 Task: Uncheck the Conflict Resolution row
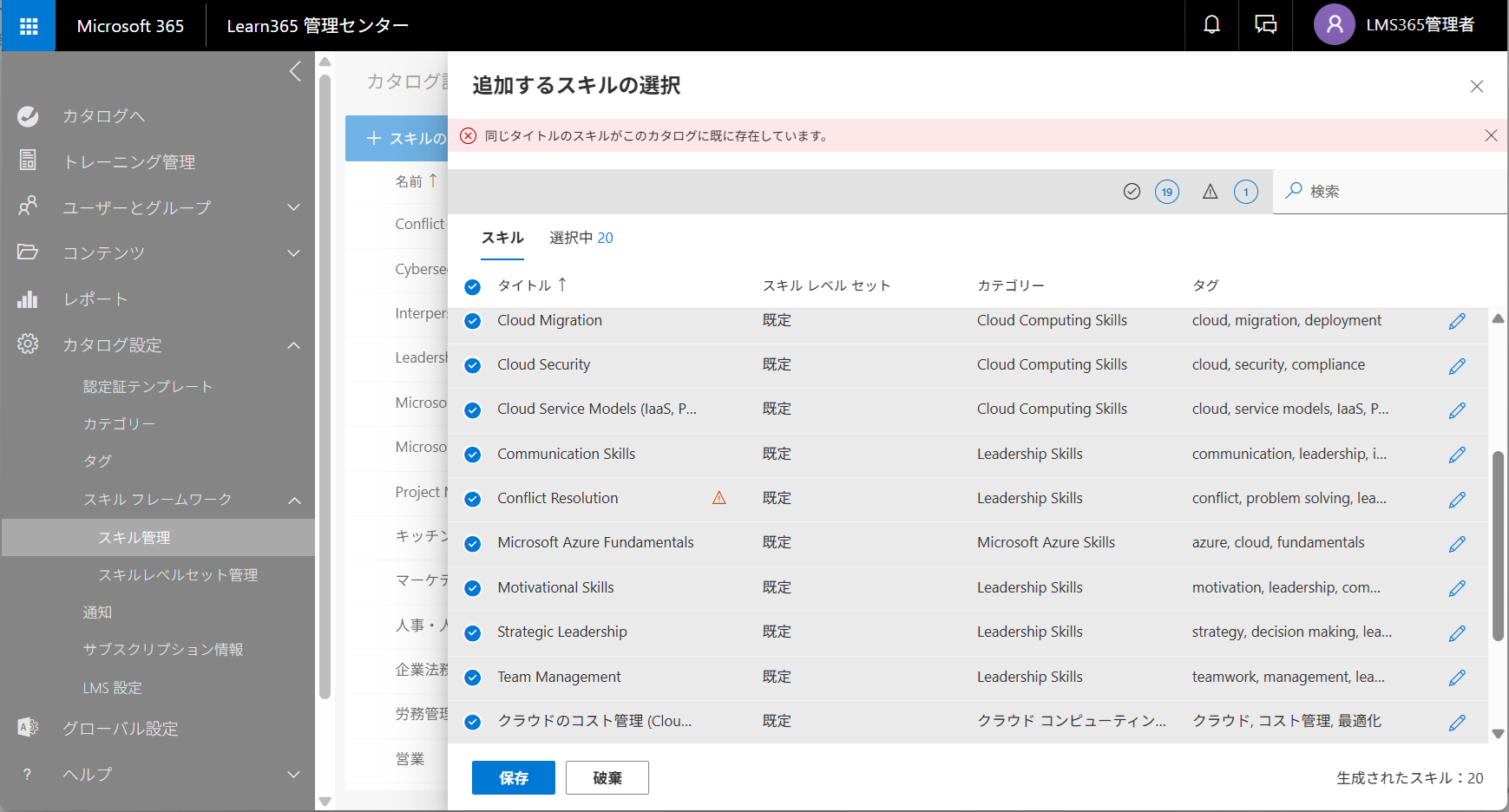click(x=472, y=499)
